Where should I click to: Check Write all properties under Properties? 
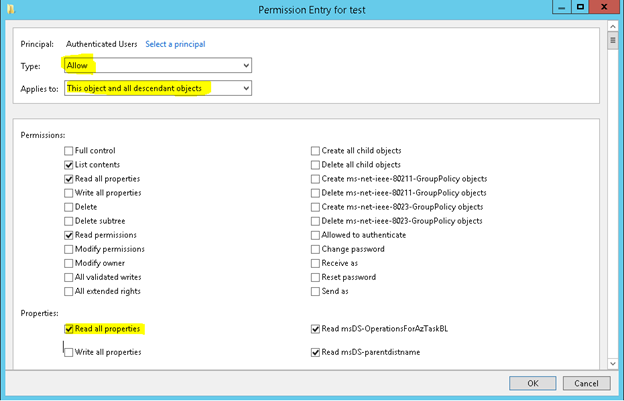tap(69, 352)
